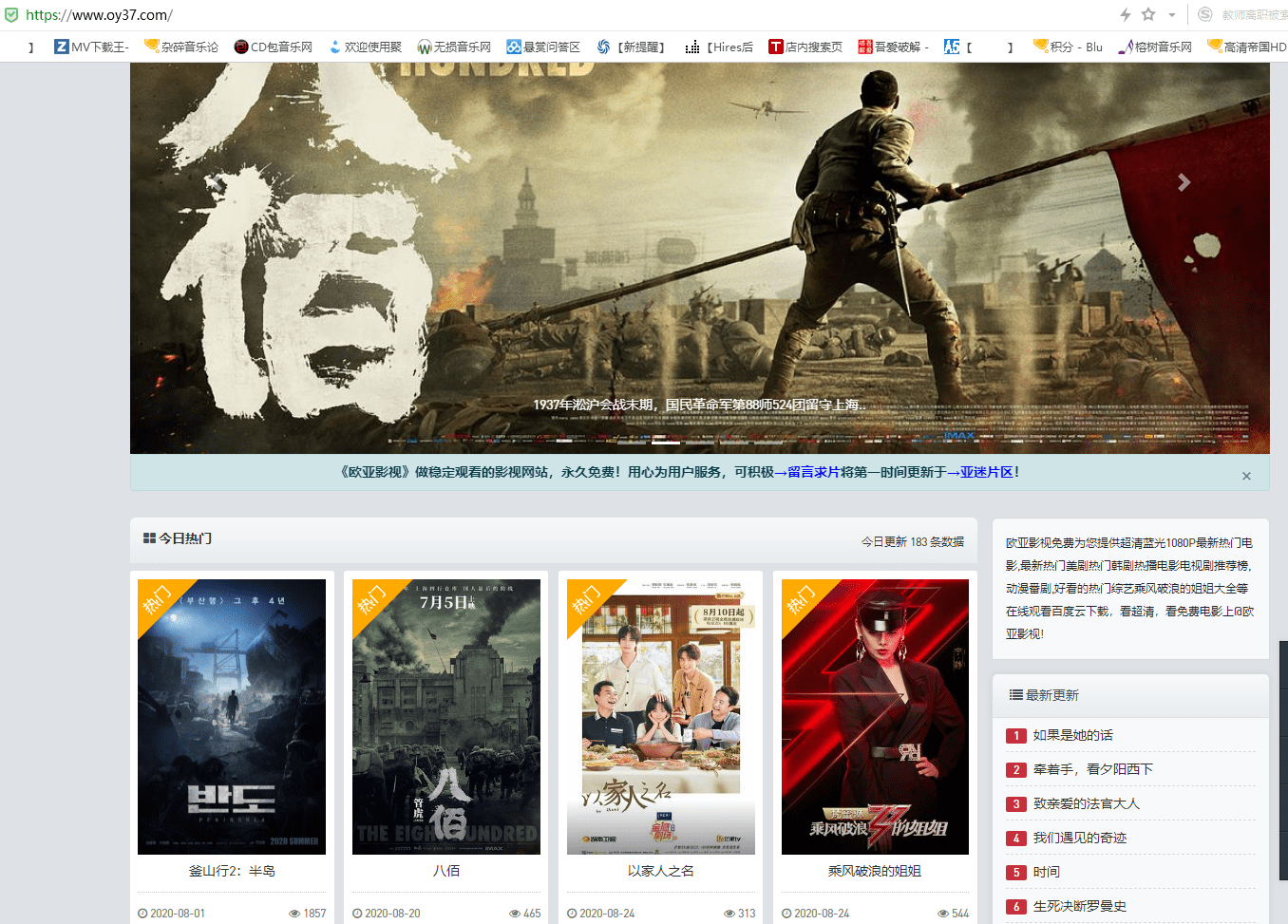Open the 乘风破浪的姐姐 poster

point(875,717)
